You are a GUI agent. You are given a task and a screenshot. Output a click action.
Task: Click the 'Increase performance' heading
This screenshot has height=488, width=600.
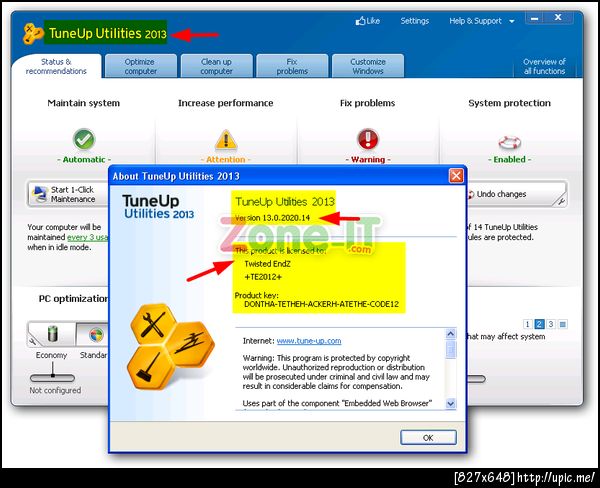click(x=226, y=103)
